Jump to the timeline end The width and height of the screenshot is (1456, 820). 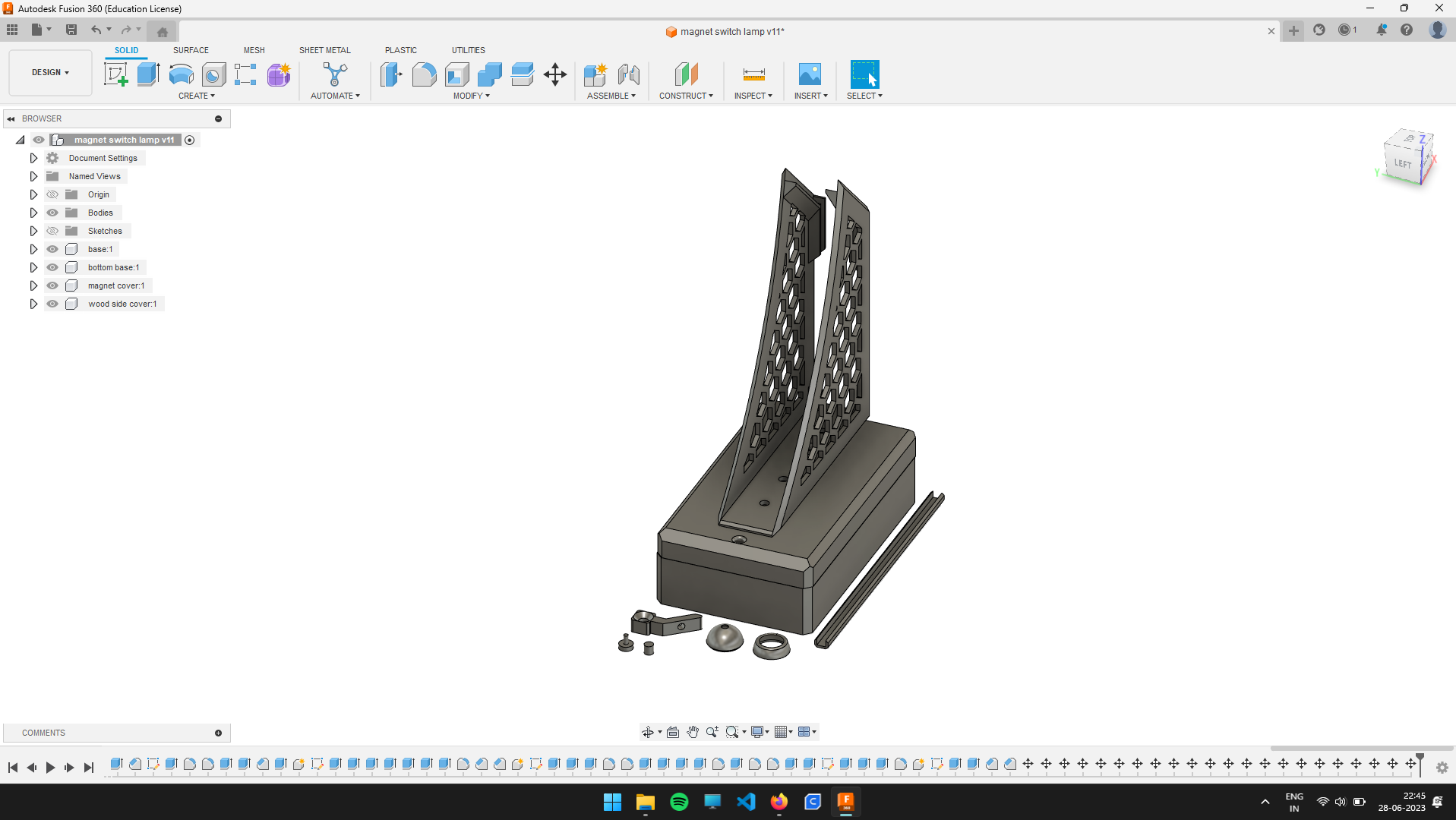click(89, 768)
